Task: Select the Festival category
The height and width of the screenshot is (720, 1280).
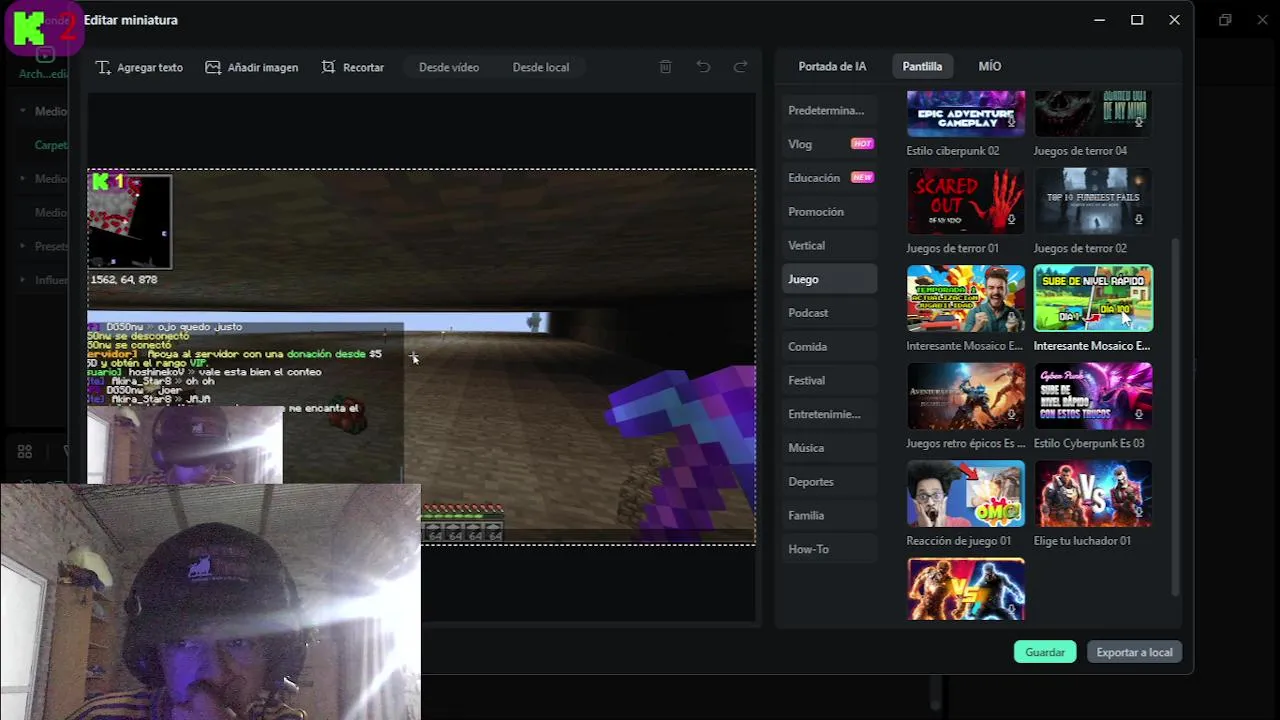Action: [x=829, y=380]
